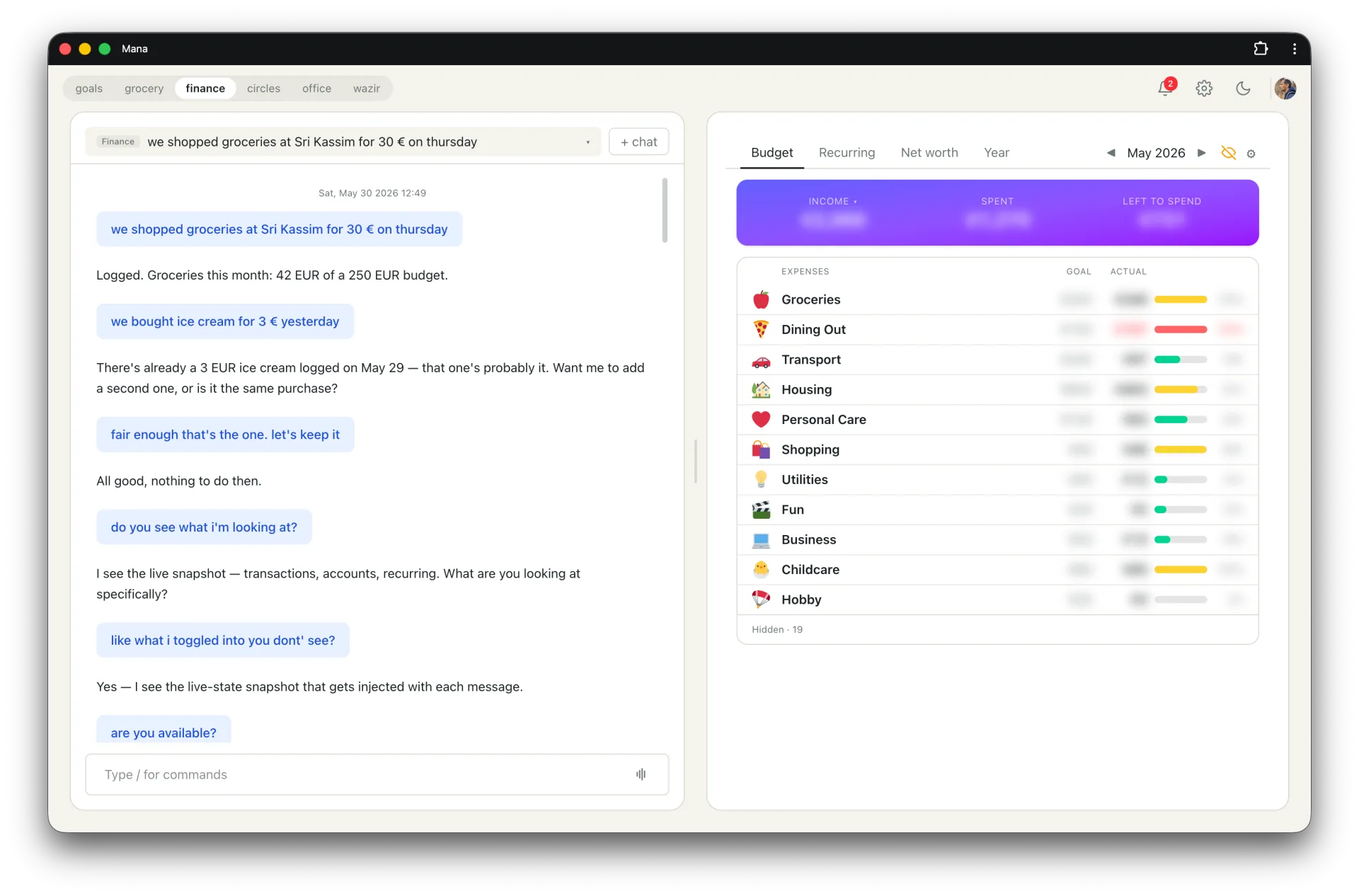This screenshot has width=1359, height=896.
Task: Click the Business laptop icon
Action: click(x=761, y=539)
